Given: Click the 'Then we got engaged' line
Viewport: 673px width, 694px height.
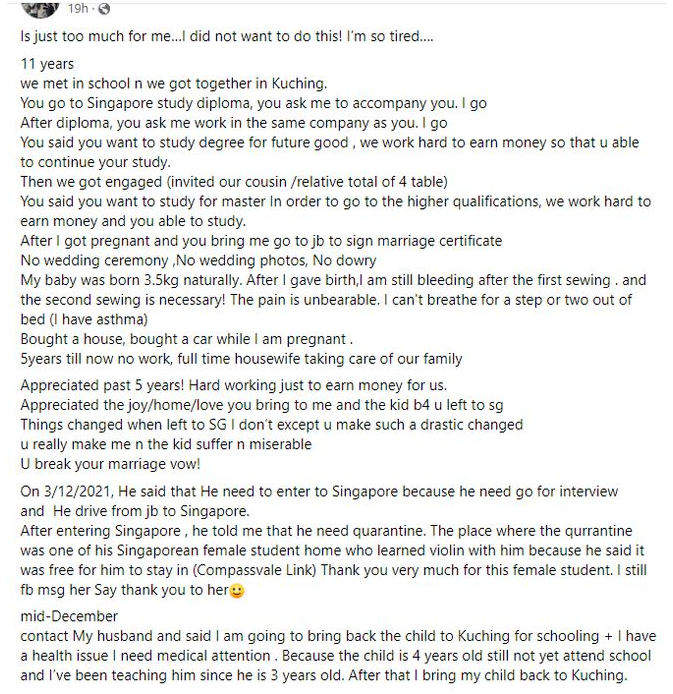Looking at the screenshot, I should pos(234,182).
